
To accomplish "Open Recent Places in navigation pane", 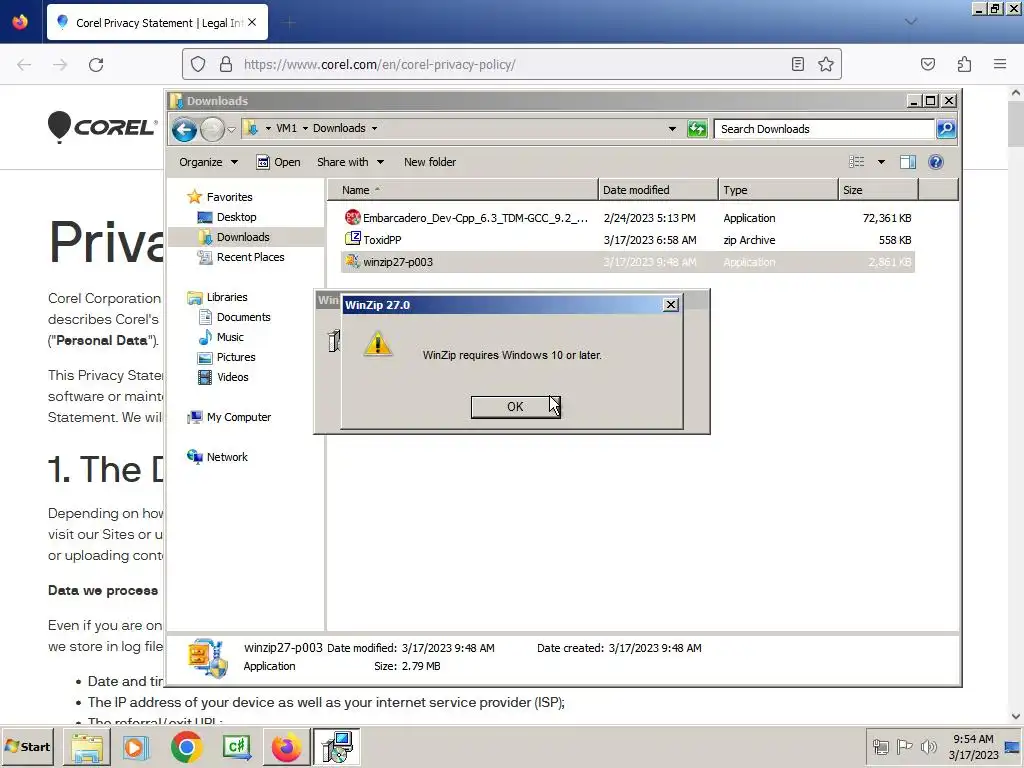I will pos(250,257).
